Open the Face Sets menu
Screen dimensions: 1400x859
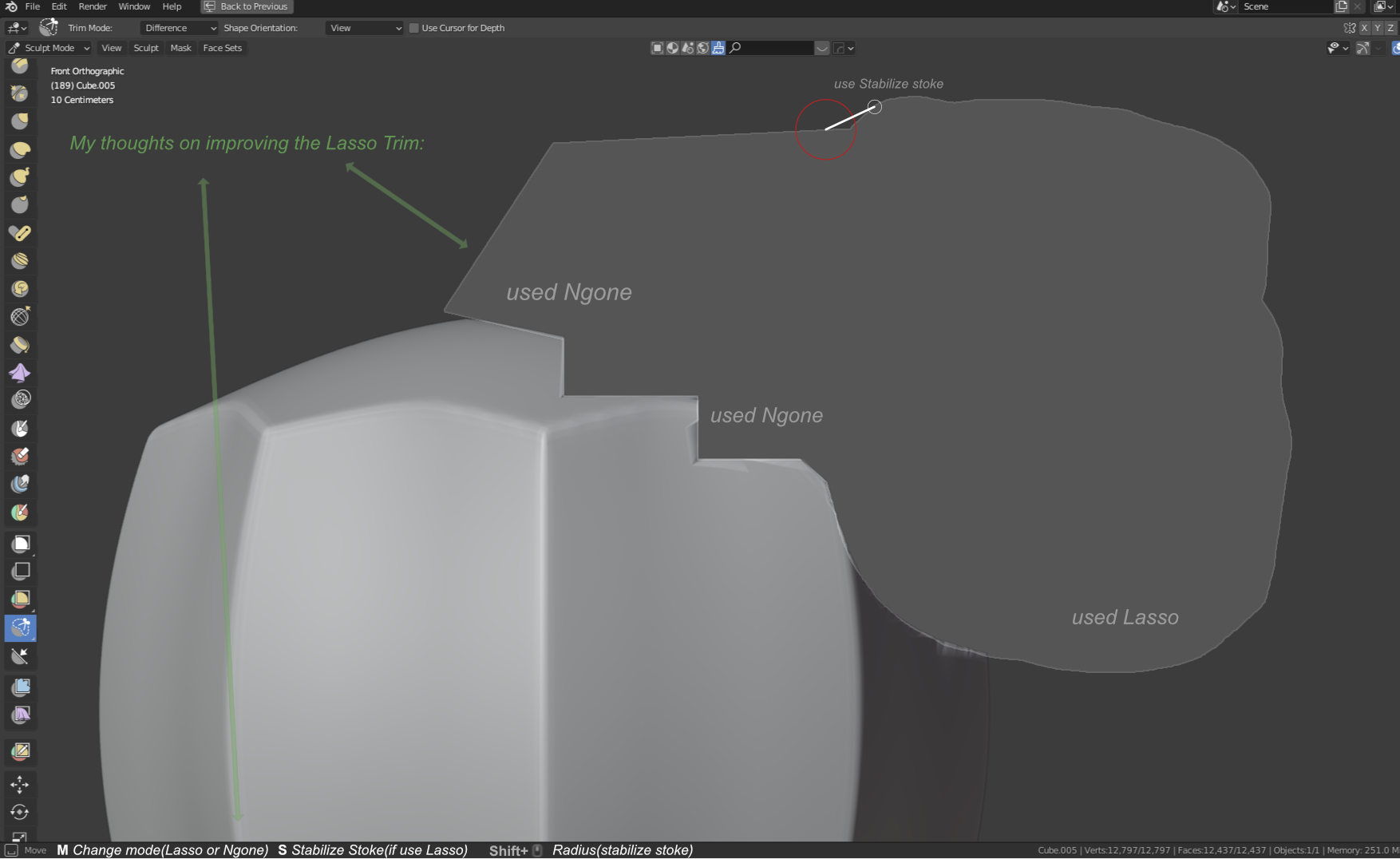[223, 48]
